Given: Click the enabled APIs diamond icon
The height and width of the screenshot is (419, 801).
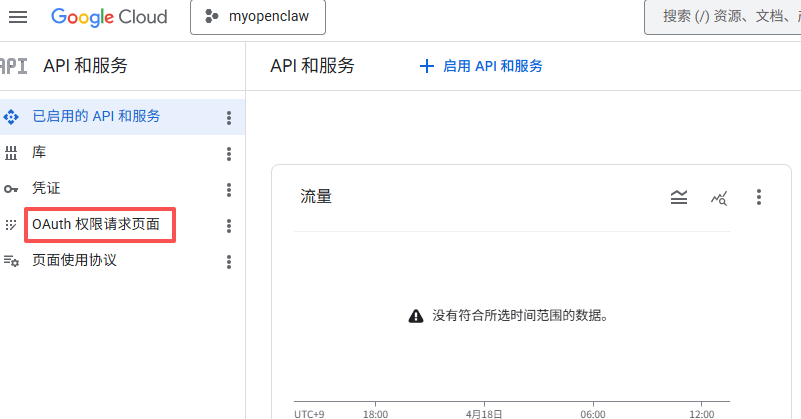Looking at the screenshot, I should 11,117.
